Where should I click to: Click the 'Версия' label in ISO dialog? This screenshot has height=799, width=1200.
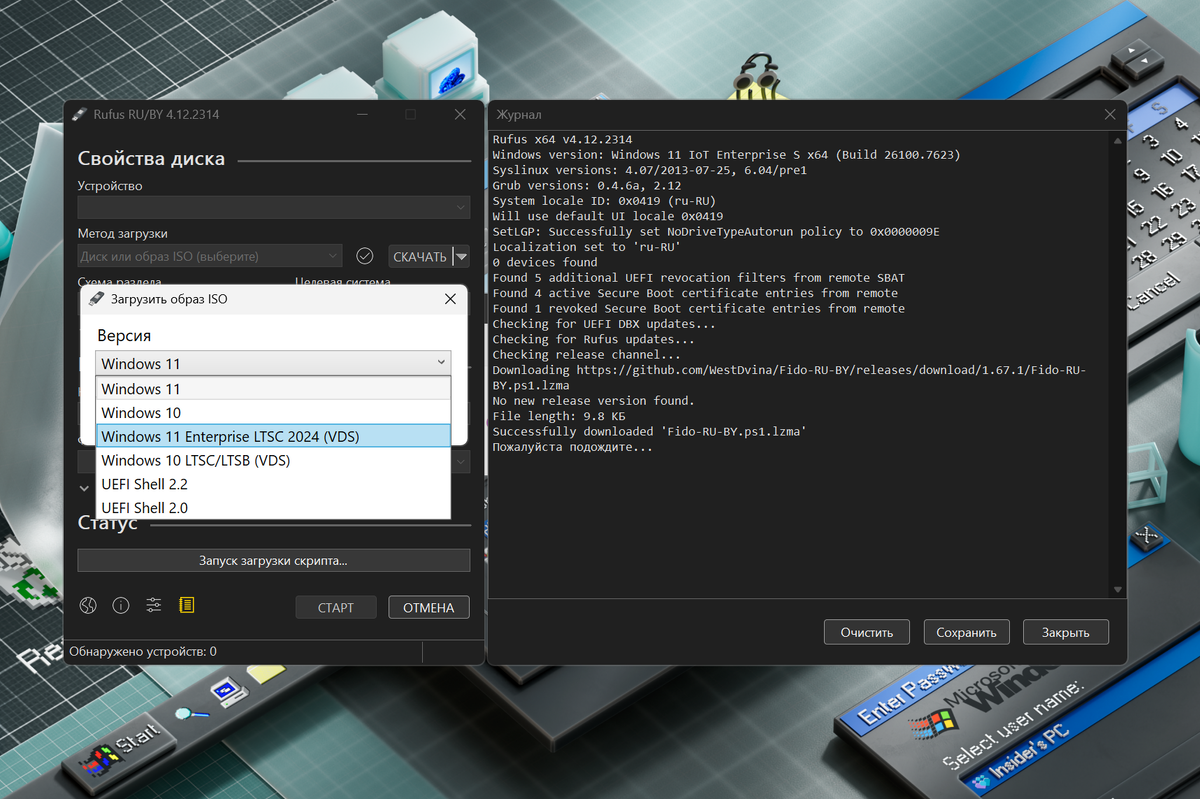(x=124, y=335)
